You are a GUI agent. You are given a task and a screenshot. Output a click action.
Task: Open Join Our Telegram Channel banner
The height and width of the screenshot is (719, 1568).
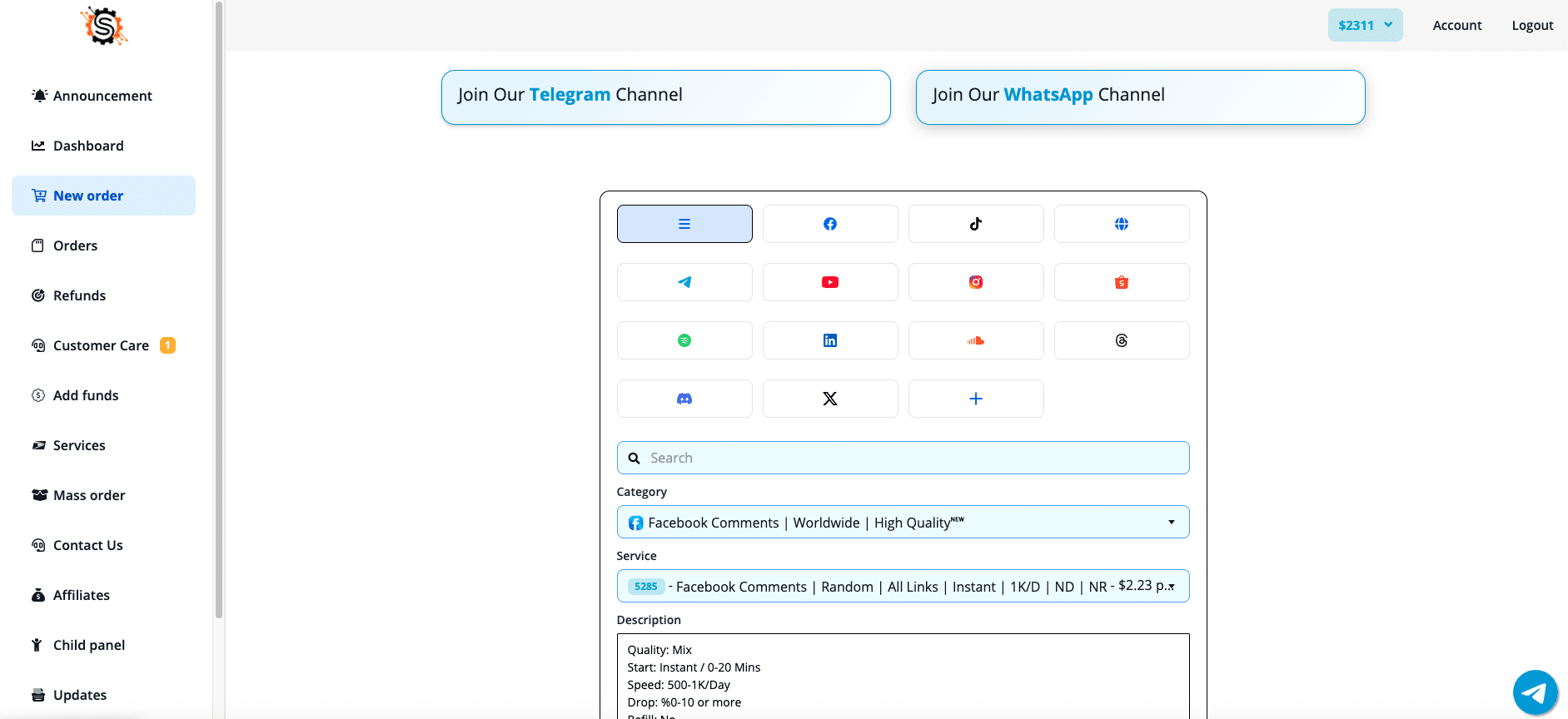665,97
